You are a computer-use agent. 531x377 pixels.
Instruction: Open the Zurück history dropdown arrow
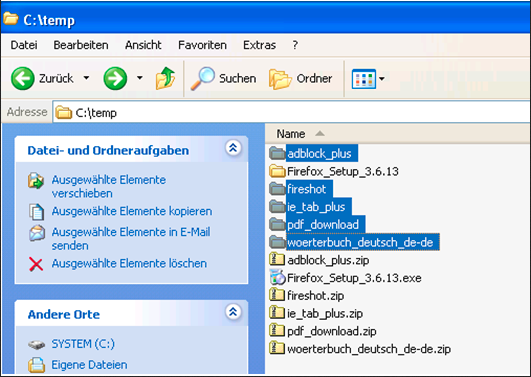86,78
